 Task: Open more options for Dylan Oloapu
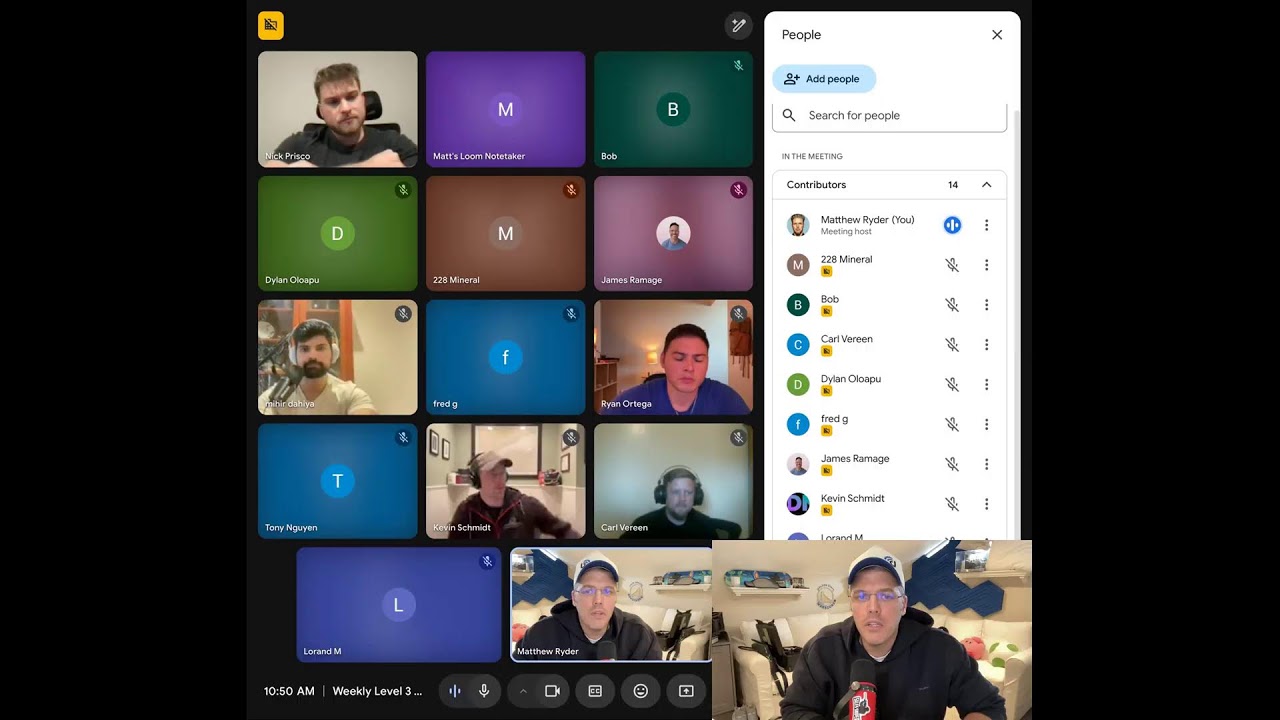(x=986, y=384)
